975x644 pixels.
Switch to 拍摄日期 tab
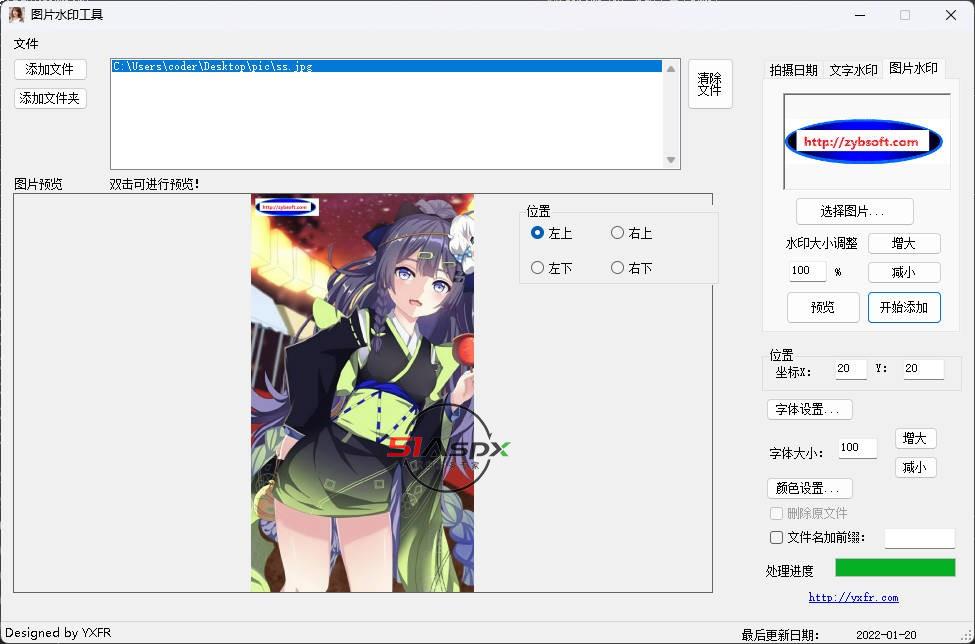tap(793, 70)
